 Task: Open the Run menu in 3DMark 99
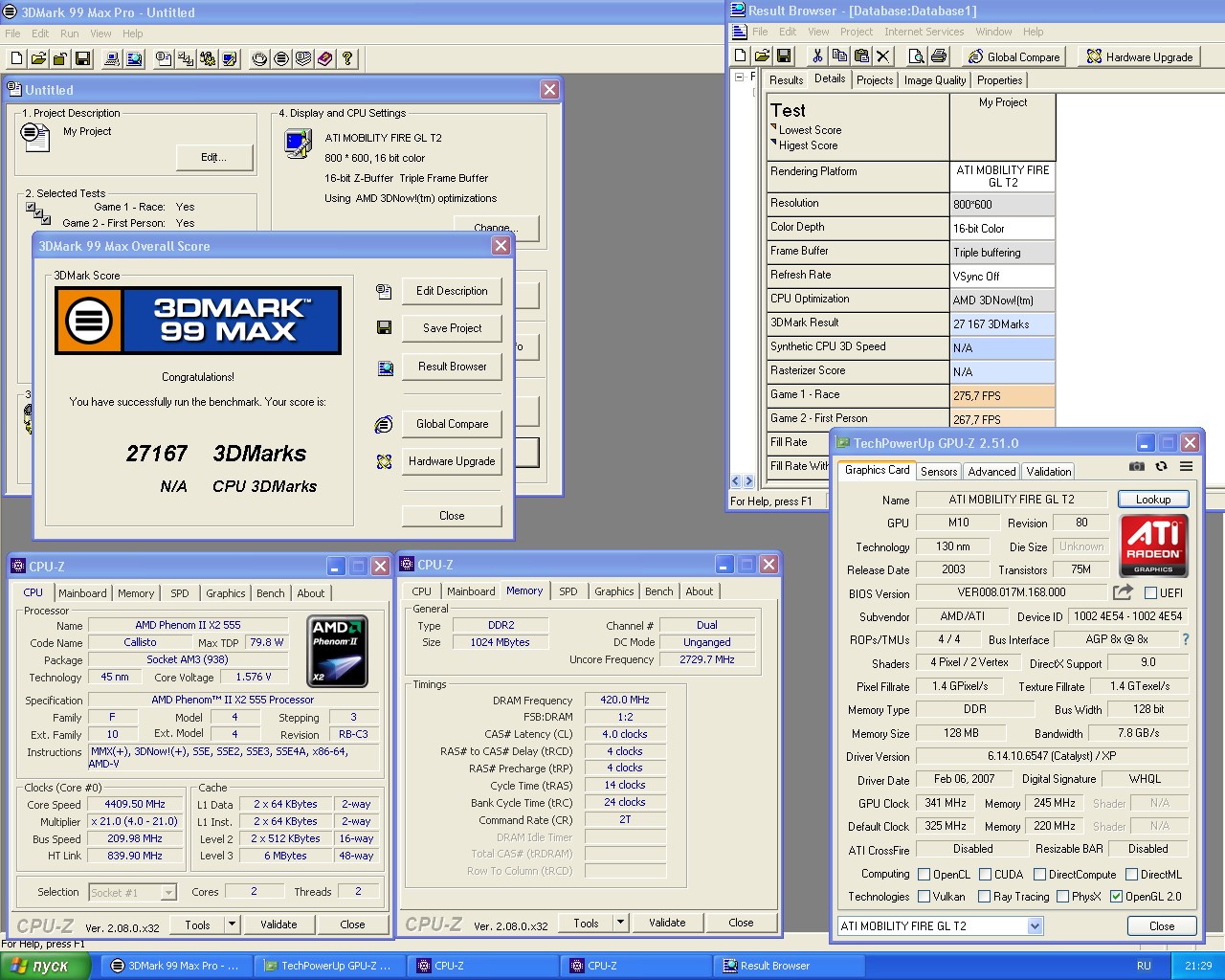click(x=70, y=33)
